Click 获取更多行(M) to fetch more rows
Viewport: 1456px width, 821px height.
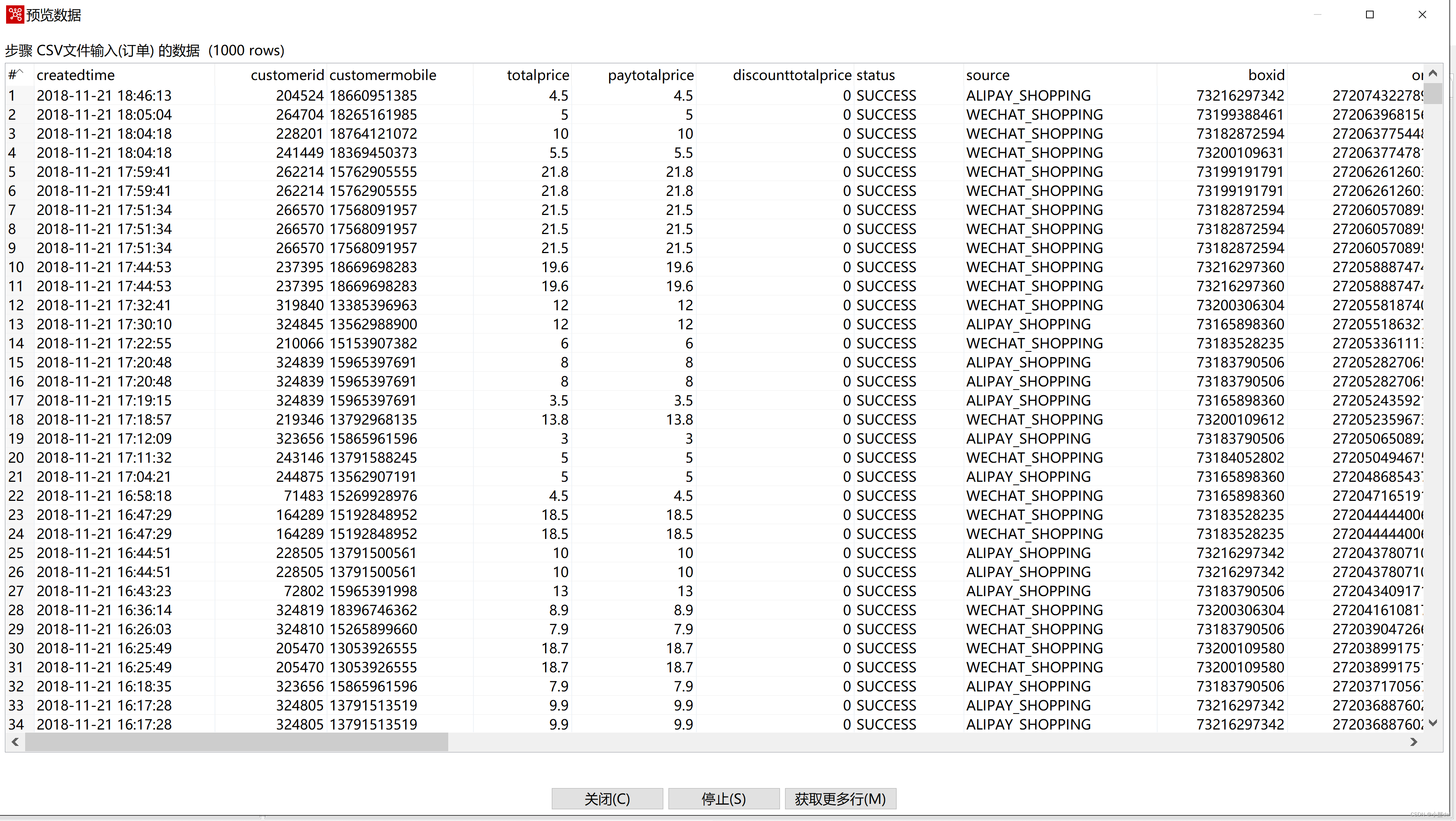tap(840, 799)
